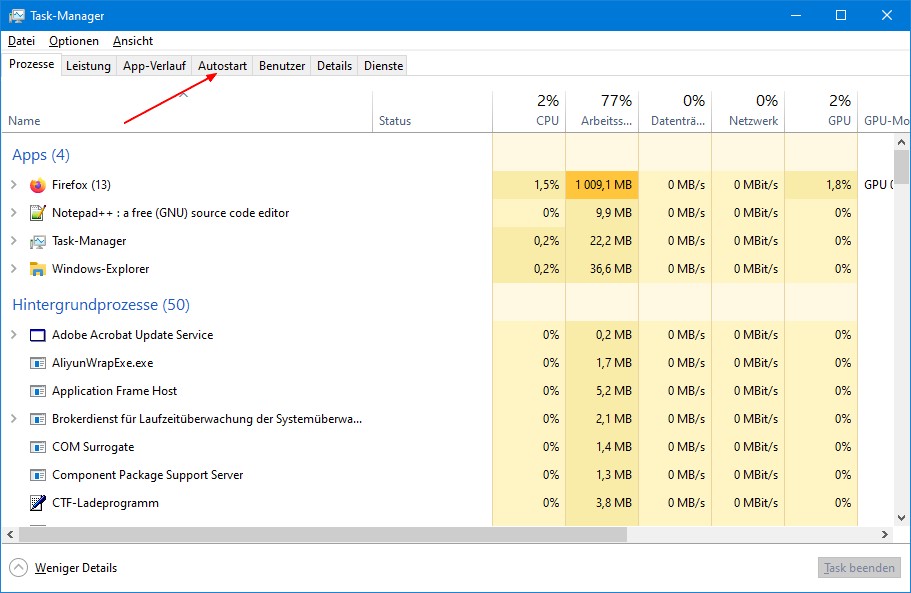Click the Windows-Explorer folder icon

(38, 269)
